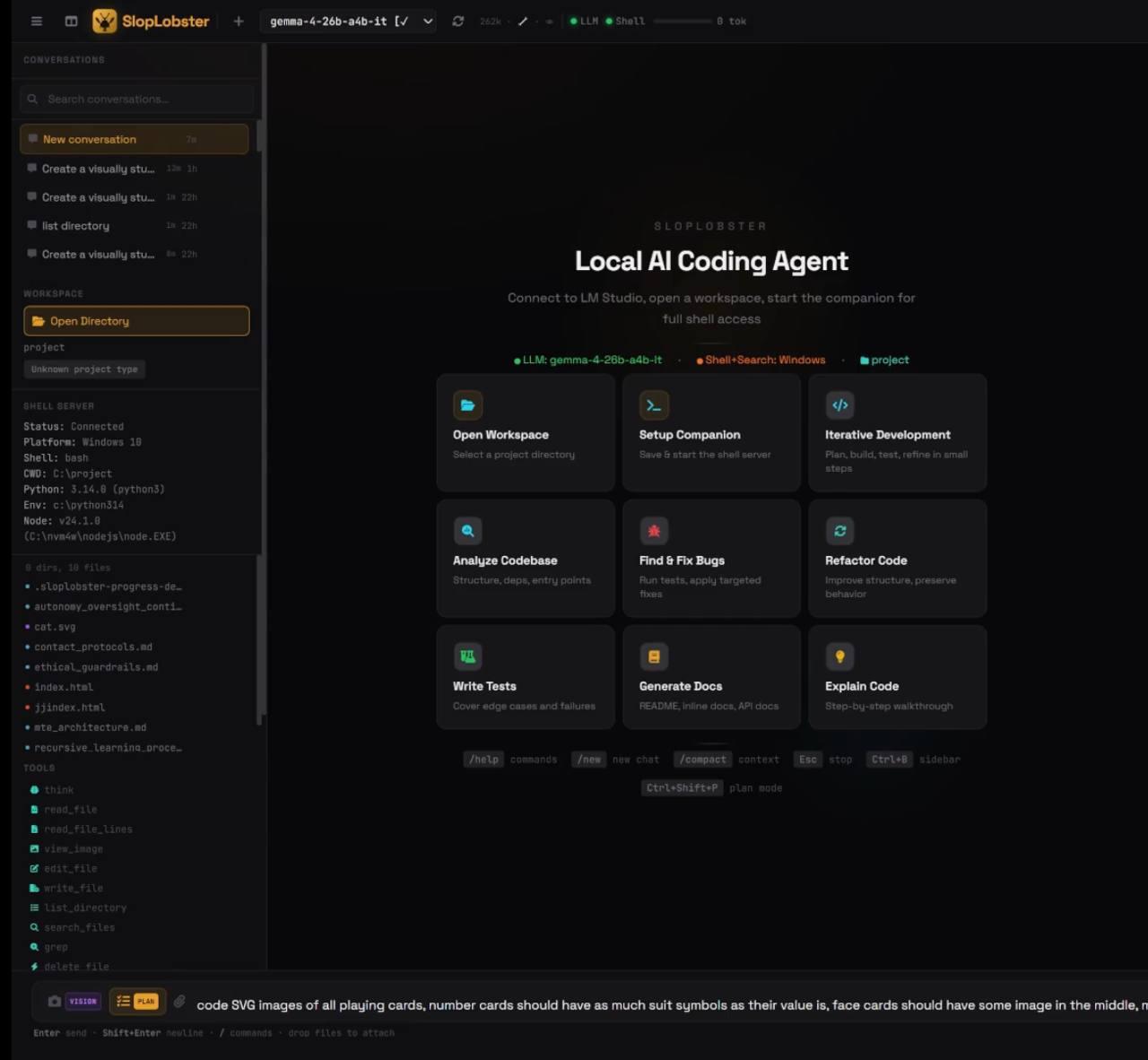Click the 'LLM: gemma-4-26b-a4b-it' status link
Screen dimensions: 1148x1060
[x=588, y=360]
